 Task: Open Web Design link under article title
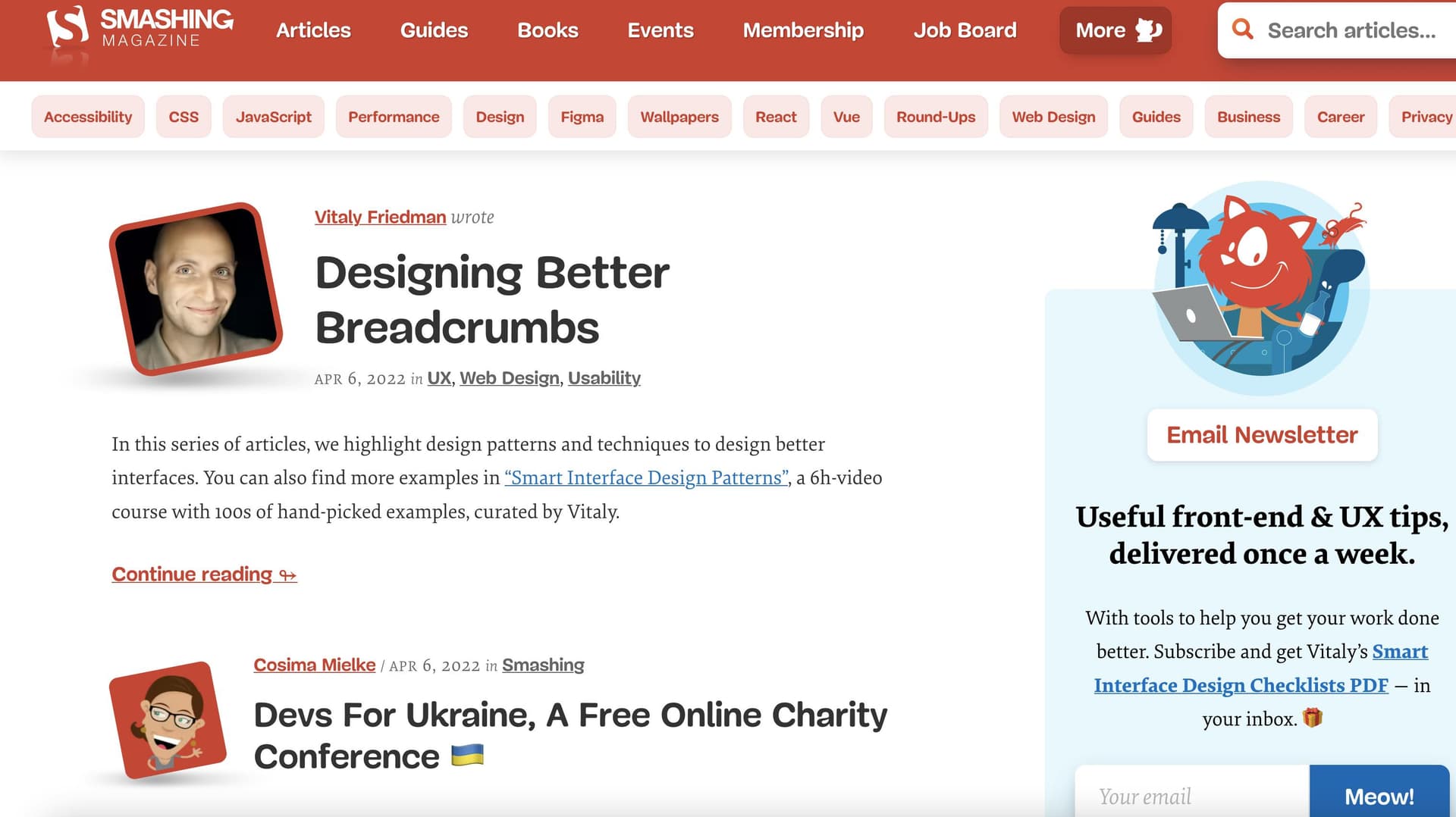[510, 377]
